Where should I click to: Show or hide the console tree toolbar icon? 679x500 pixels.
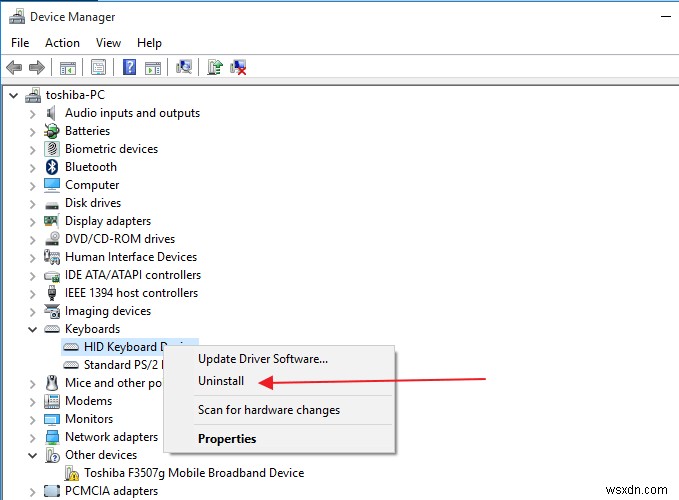[x=68, y=68]
